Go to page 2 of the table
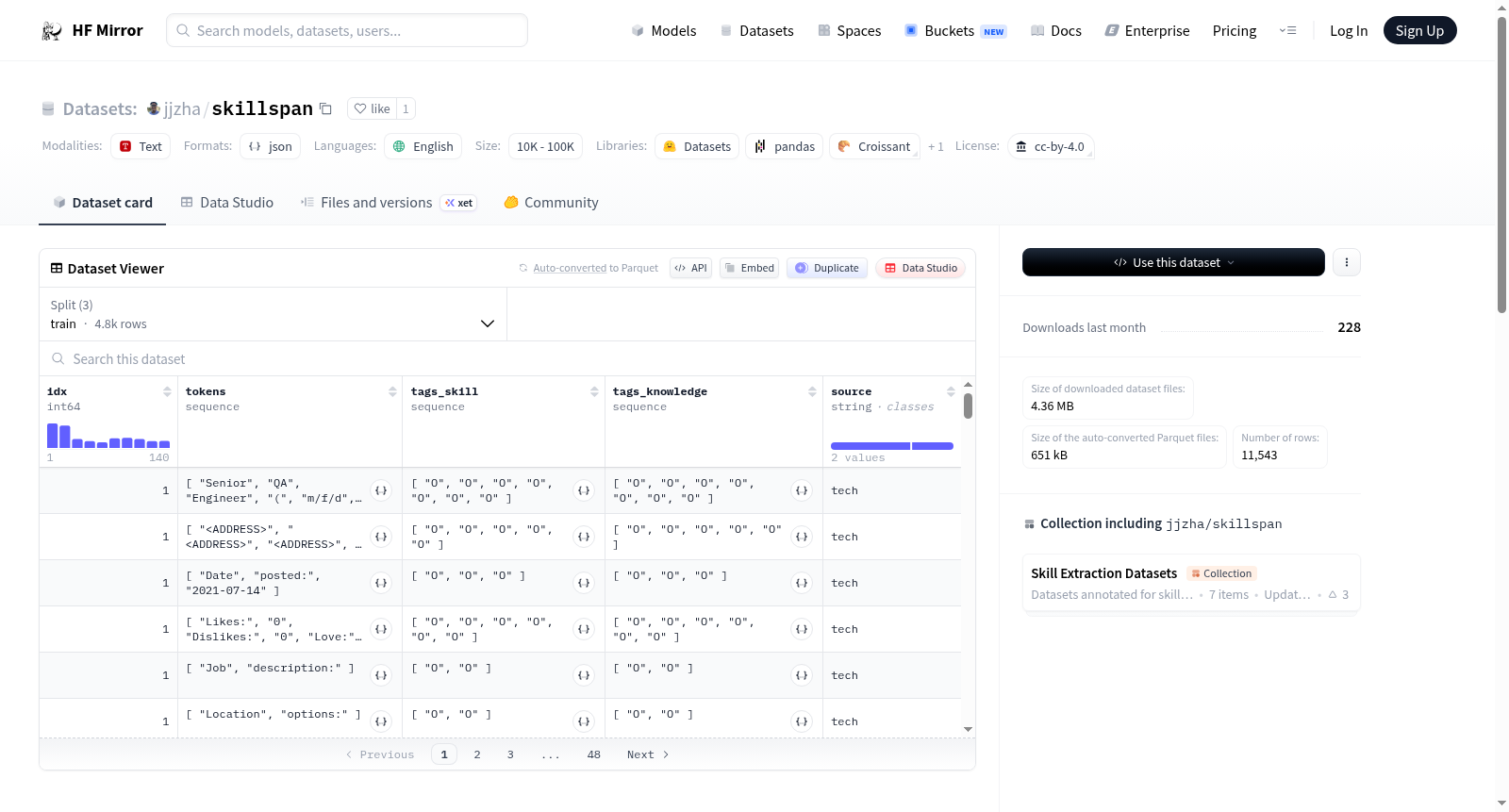Image resolution: width=1509 pixels, height=812 pixels. point(477,754)
